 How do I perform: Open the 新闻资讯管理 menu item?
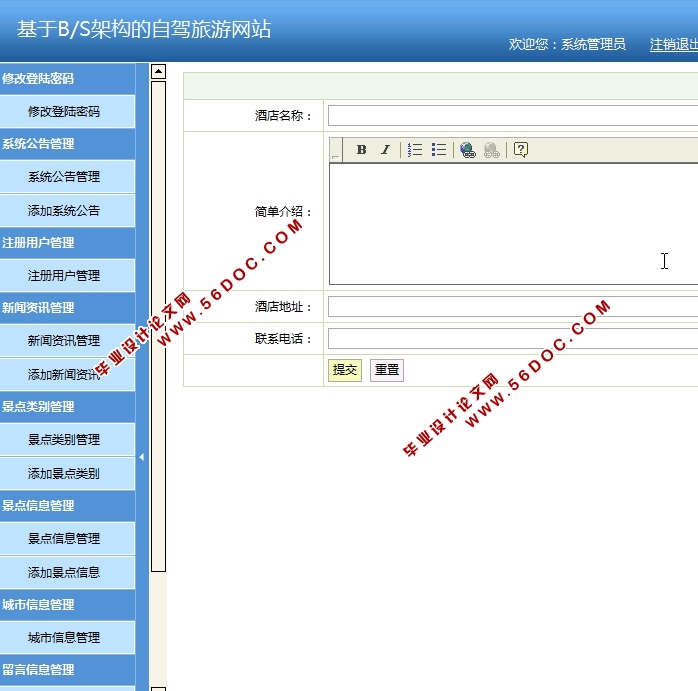(67, 341)
